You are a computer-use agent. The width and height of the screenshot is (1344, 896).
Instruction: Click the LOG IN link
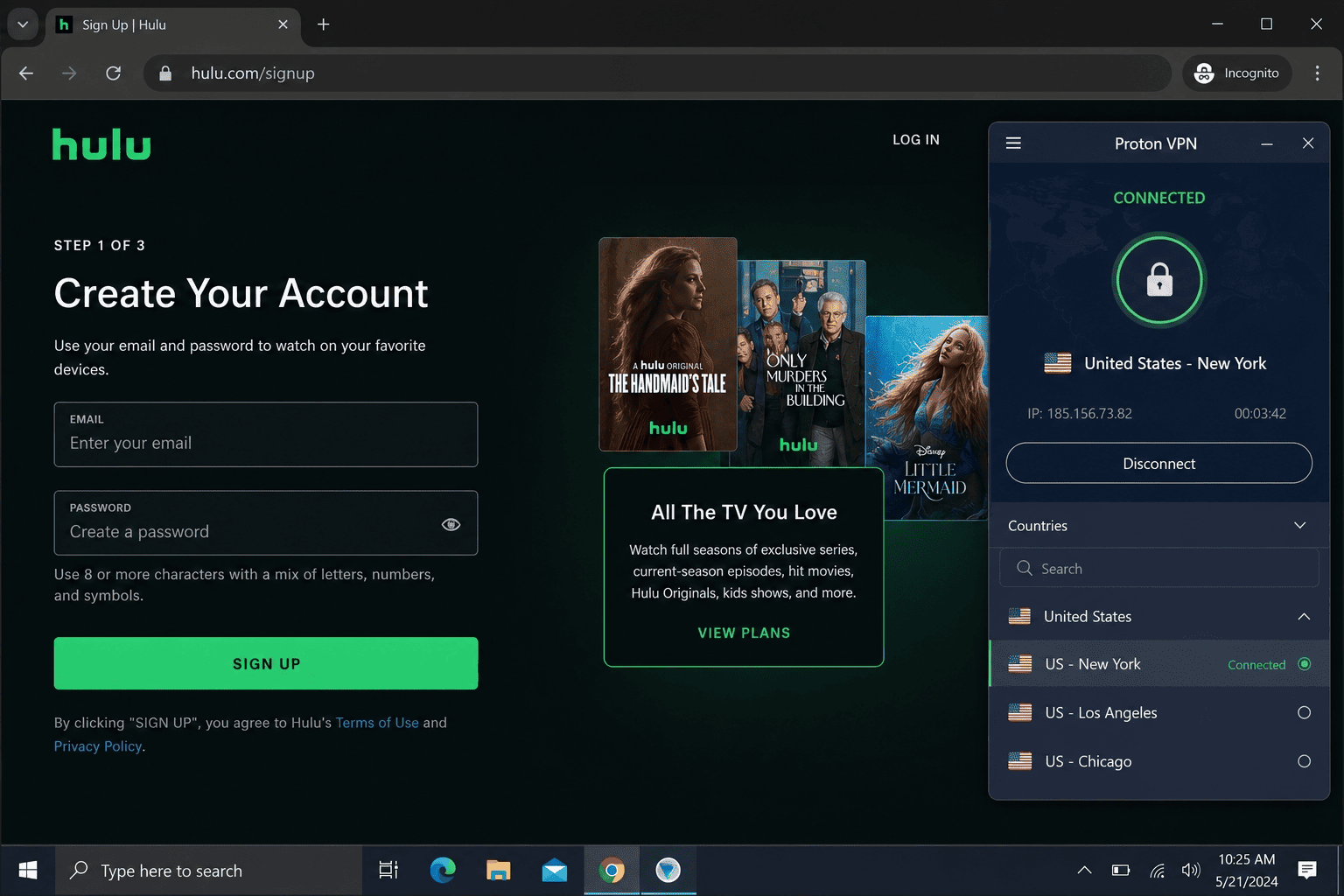coord(915,140)
